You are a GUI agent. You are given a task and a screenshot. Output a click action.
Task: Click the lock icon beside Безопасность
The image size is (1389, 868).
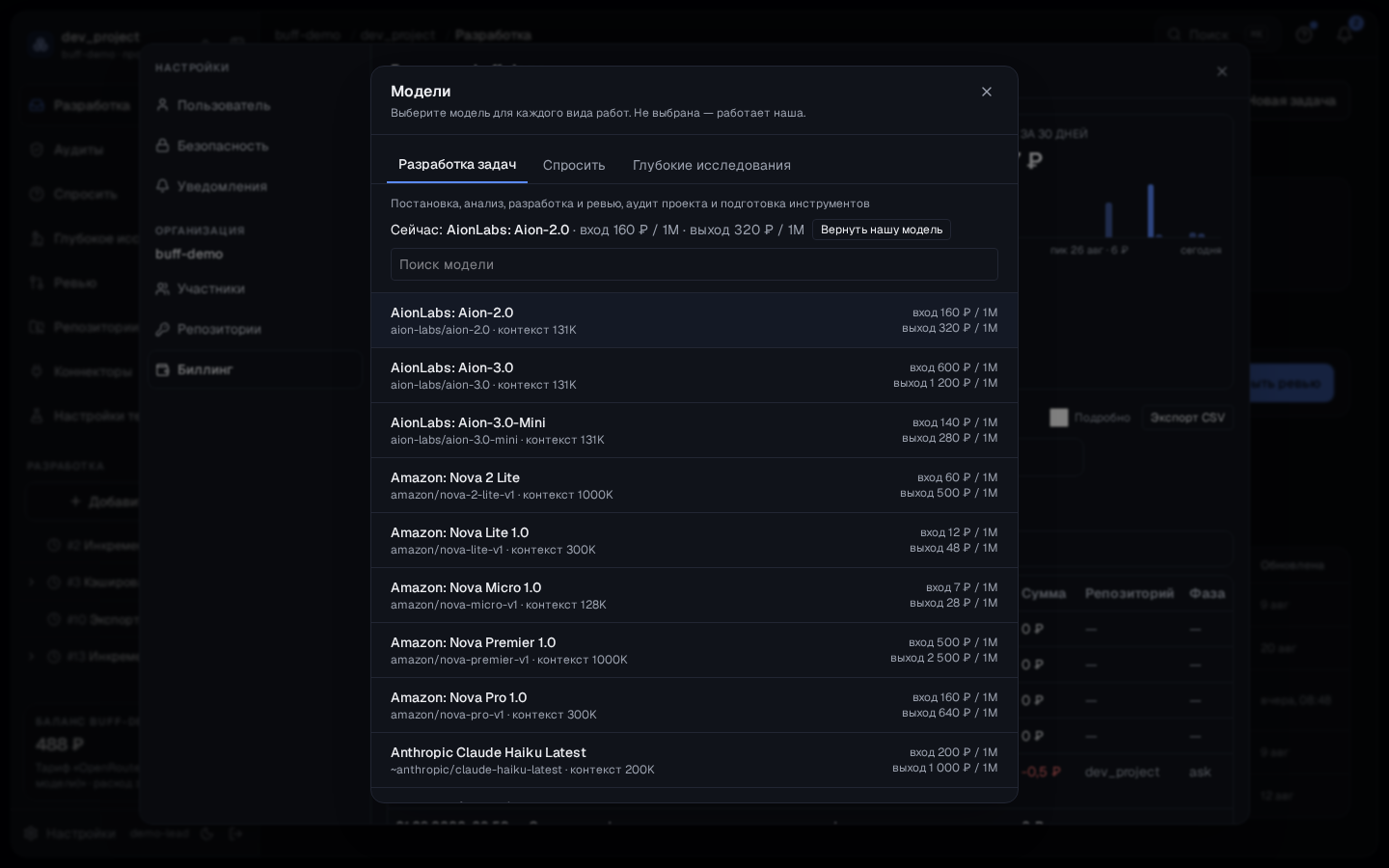click(163, 145)
